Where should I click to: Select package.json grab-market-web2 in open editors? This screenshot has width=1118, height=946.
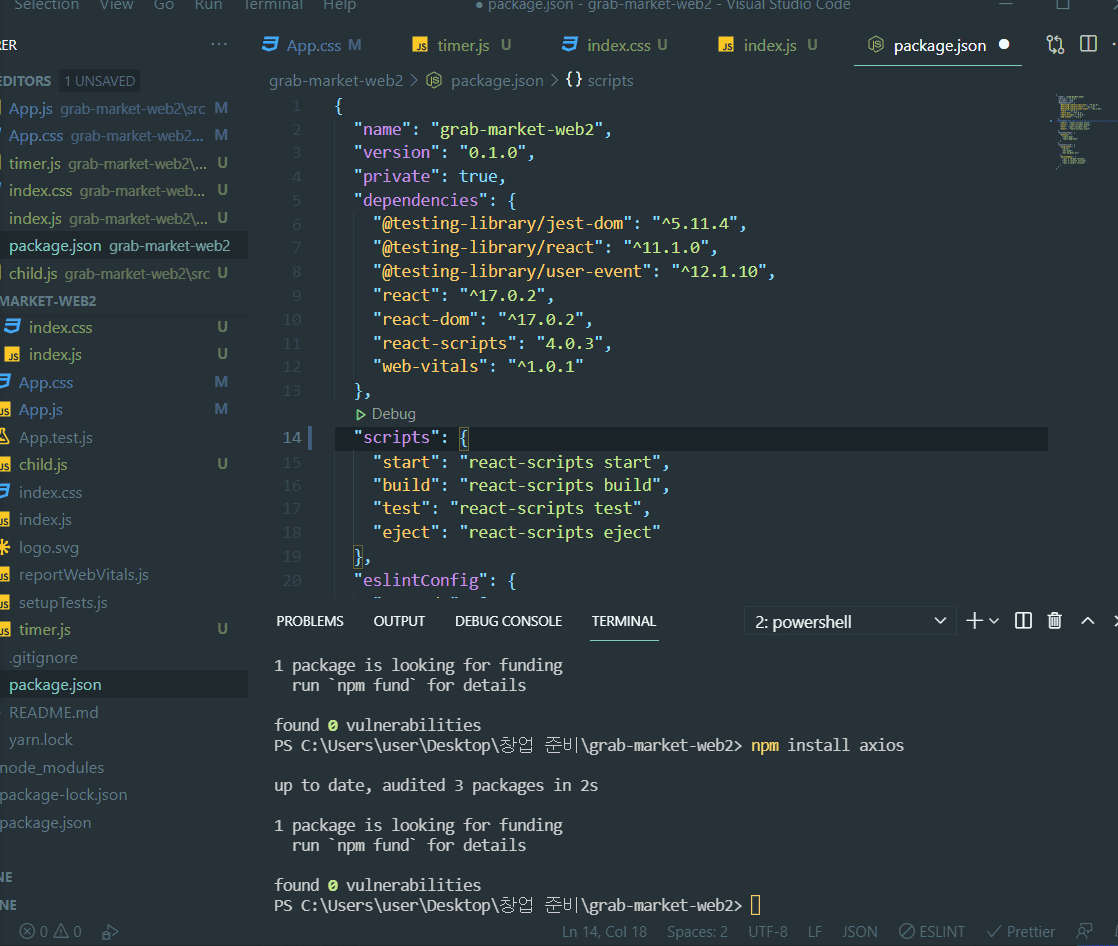(124, 245)
